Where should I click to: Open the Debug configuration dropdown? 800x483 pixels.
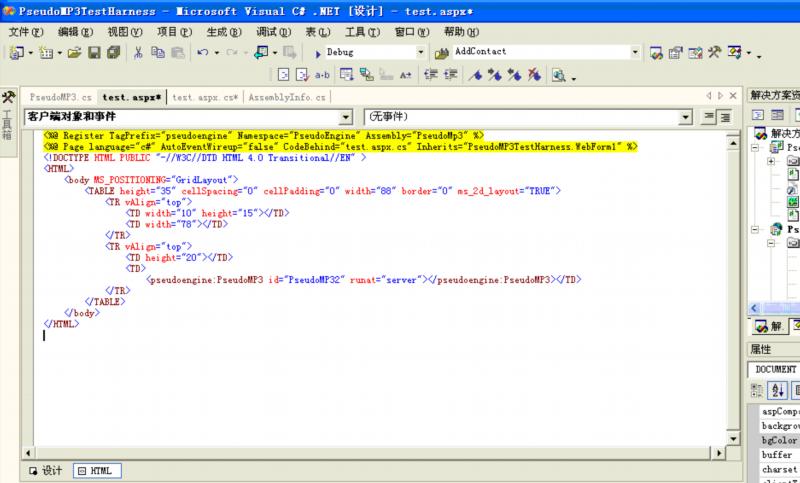(420, 52)
